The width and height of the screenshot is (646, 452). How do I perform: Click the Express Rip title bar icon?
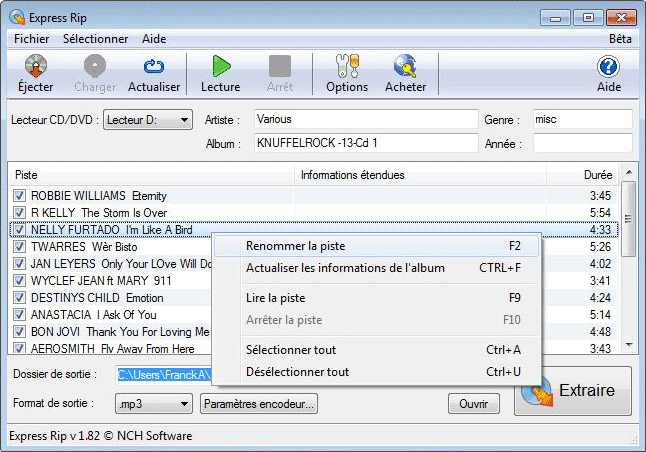pyautogui.click(x=17, y=18)
